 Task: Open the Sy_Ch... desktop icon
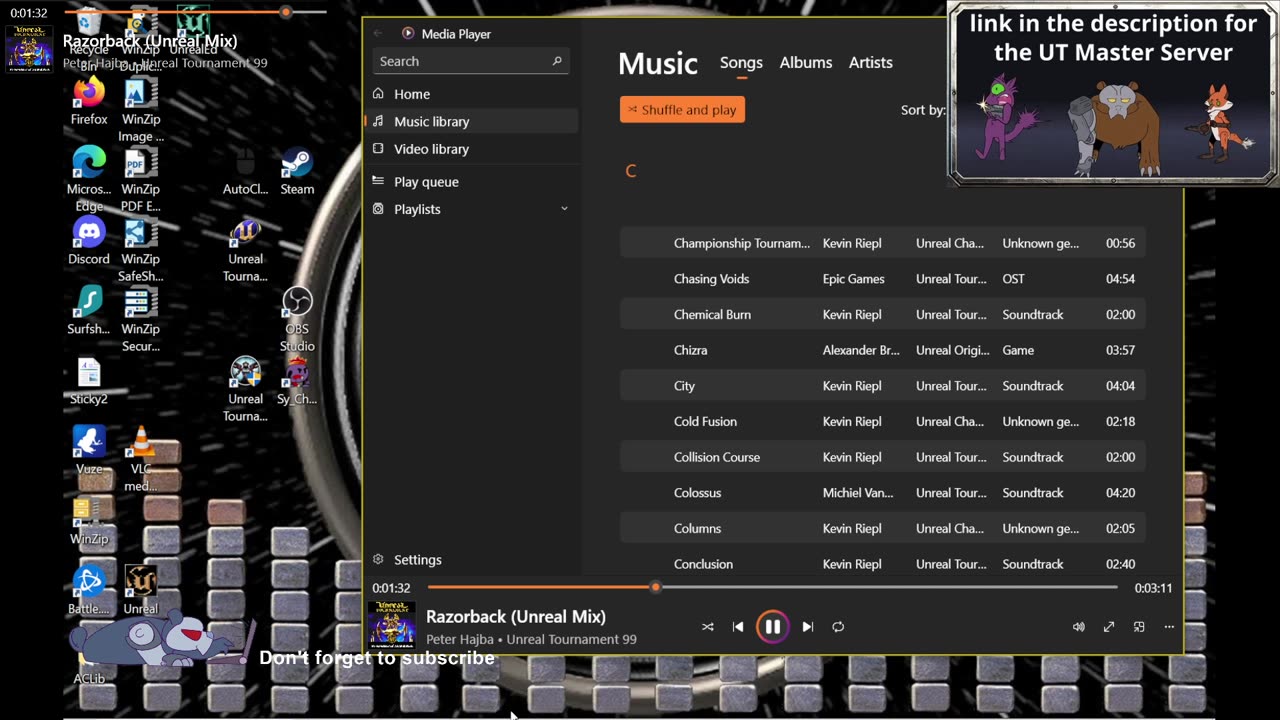(x=297, y=381)
